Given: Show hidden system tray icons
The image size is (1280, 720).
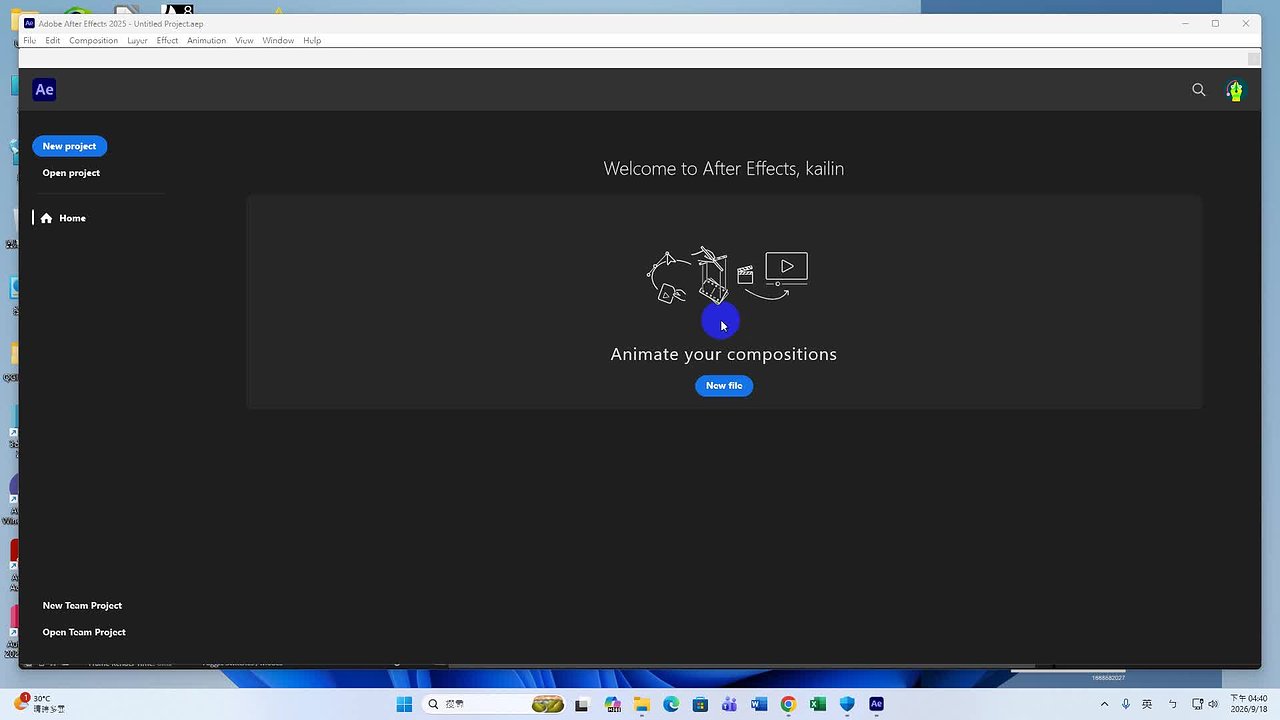Looking at the screenshot, I should [x=1104, y=704].
